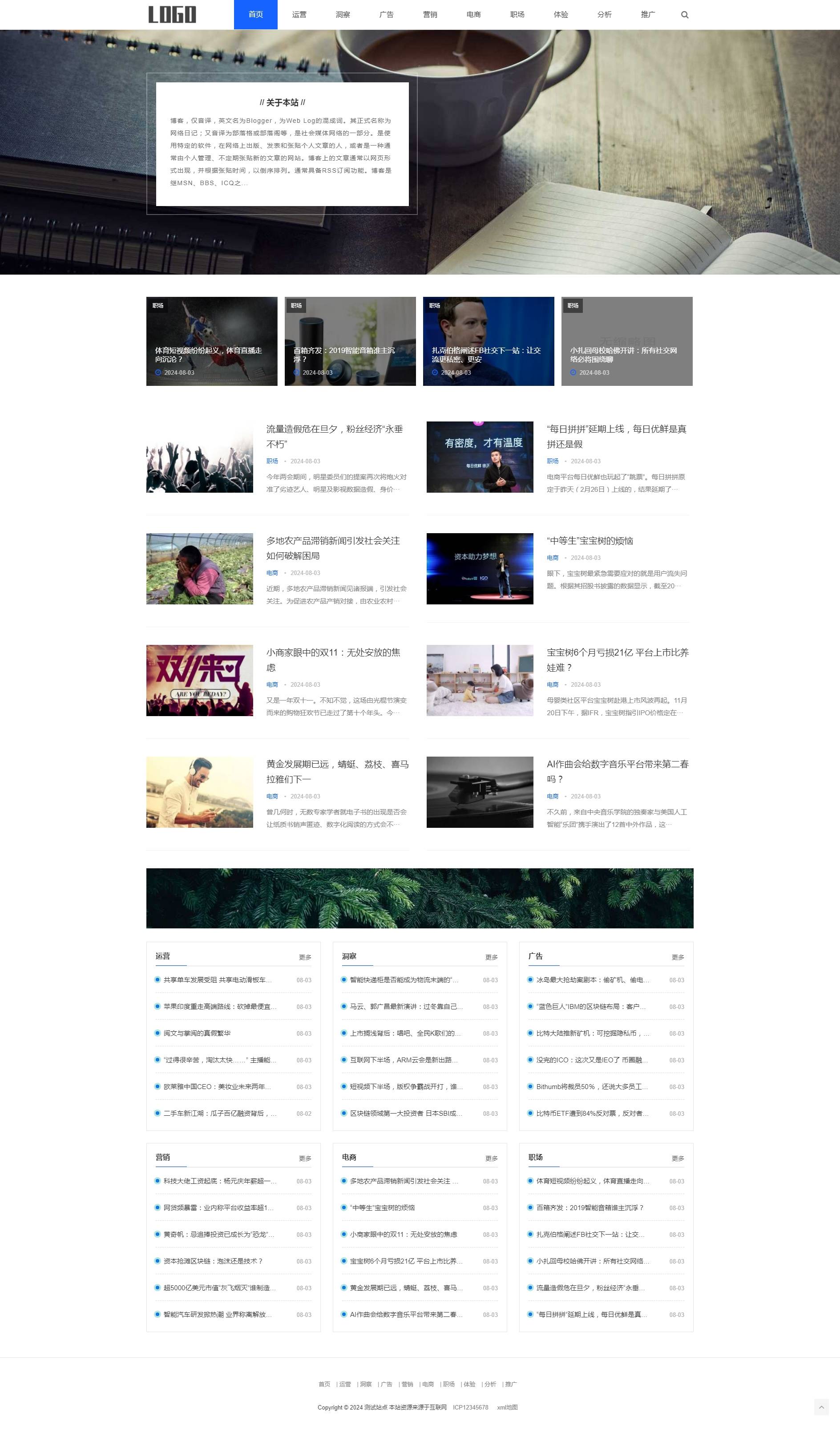Expand 更多 in the 洞察 section
Screen dimensions: 840x1446
tap(491, 957)
